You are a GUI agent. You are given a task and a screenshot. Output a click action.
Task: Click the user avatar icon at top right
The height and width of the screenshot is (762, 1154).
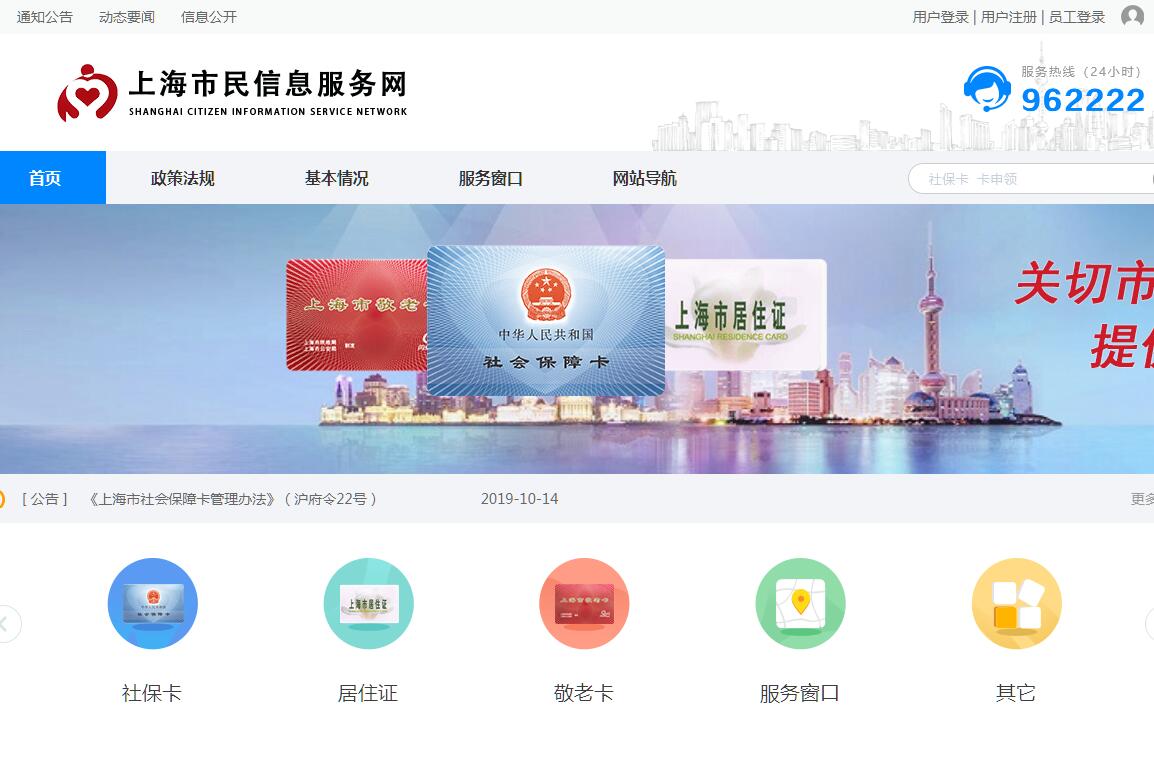(x=1132, y=16)
